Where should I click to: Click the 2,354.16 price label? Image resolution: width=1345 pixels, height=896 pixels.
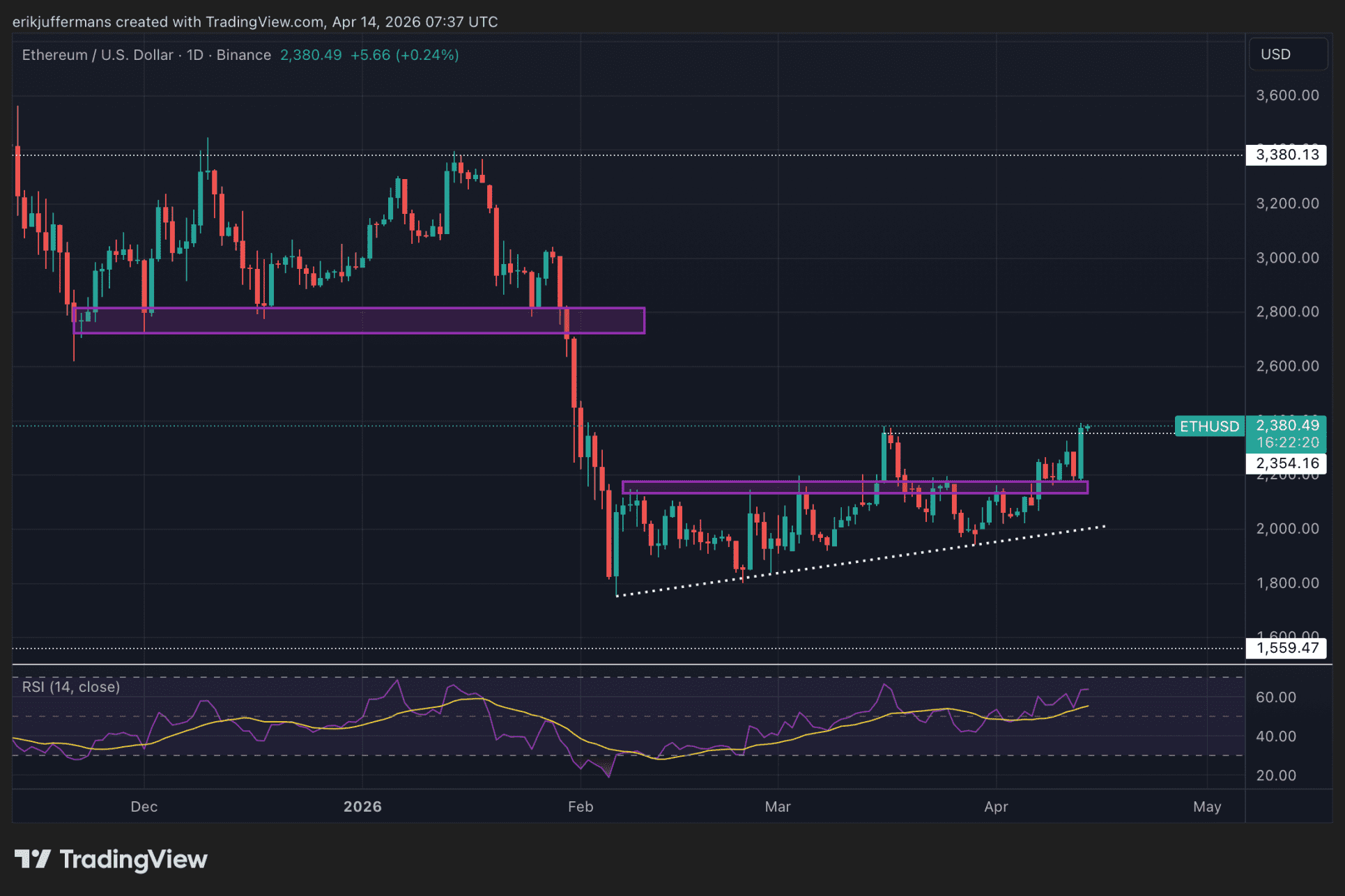coord(1286,463)
